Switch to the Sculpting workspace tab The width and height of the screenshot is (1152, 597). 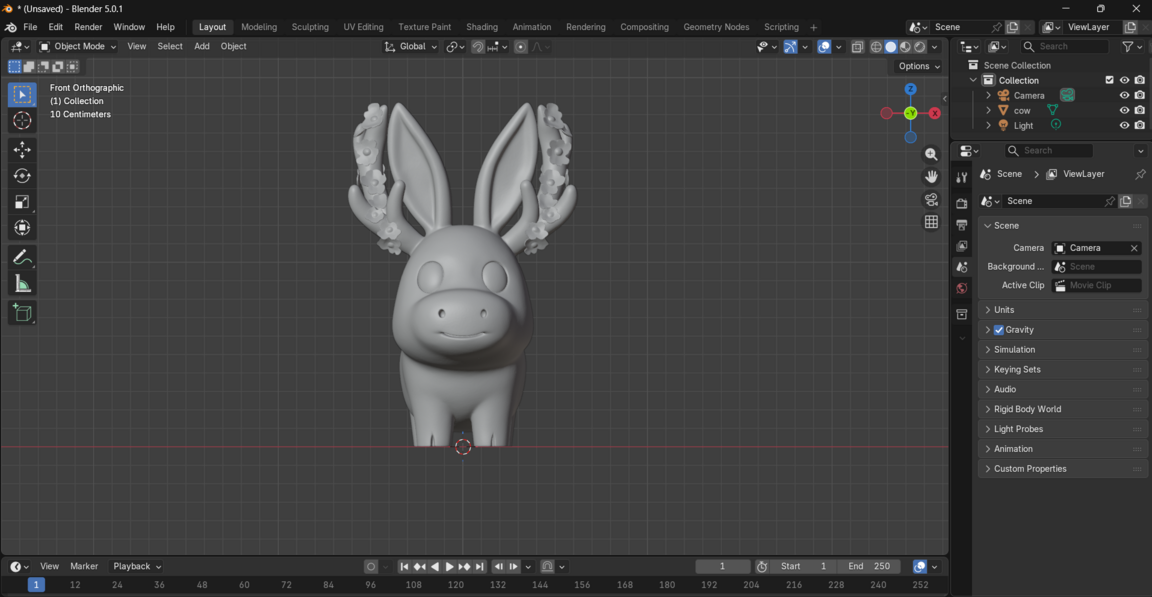(x=310, y=27)
